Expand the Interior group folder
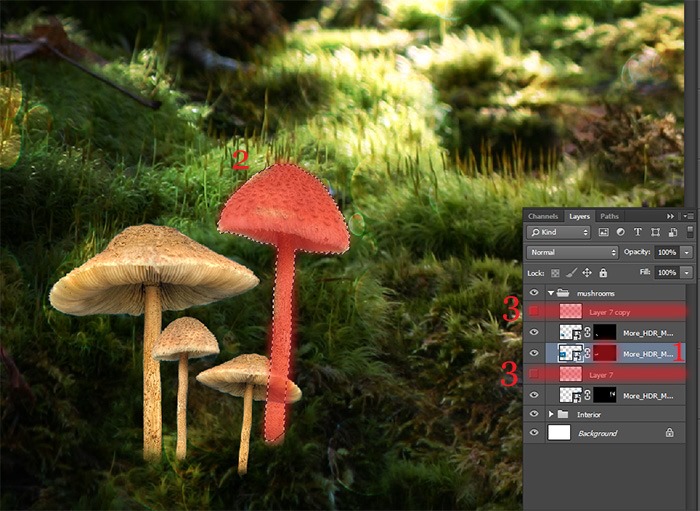 pyautogui.click(x=551, y=415)
